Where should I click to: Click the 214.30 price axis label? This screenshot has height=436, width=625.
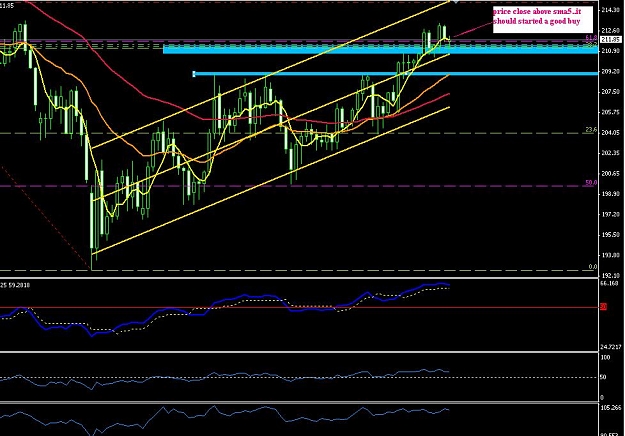coord(611,10)
